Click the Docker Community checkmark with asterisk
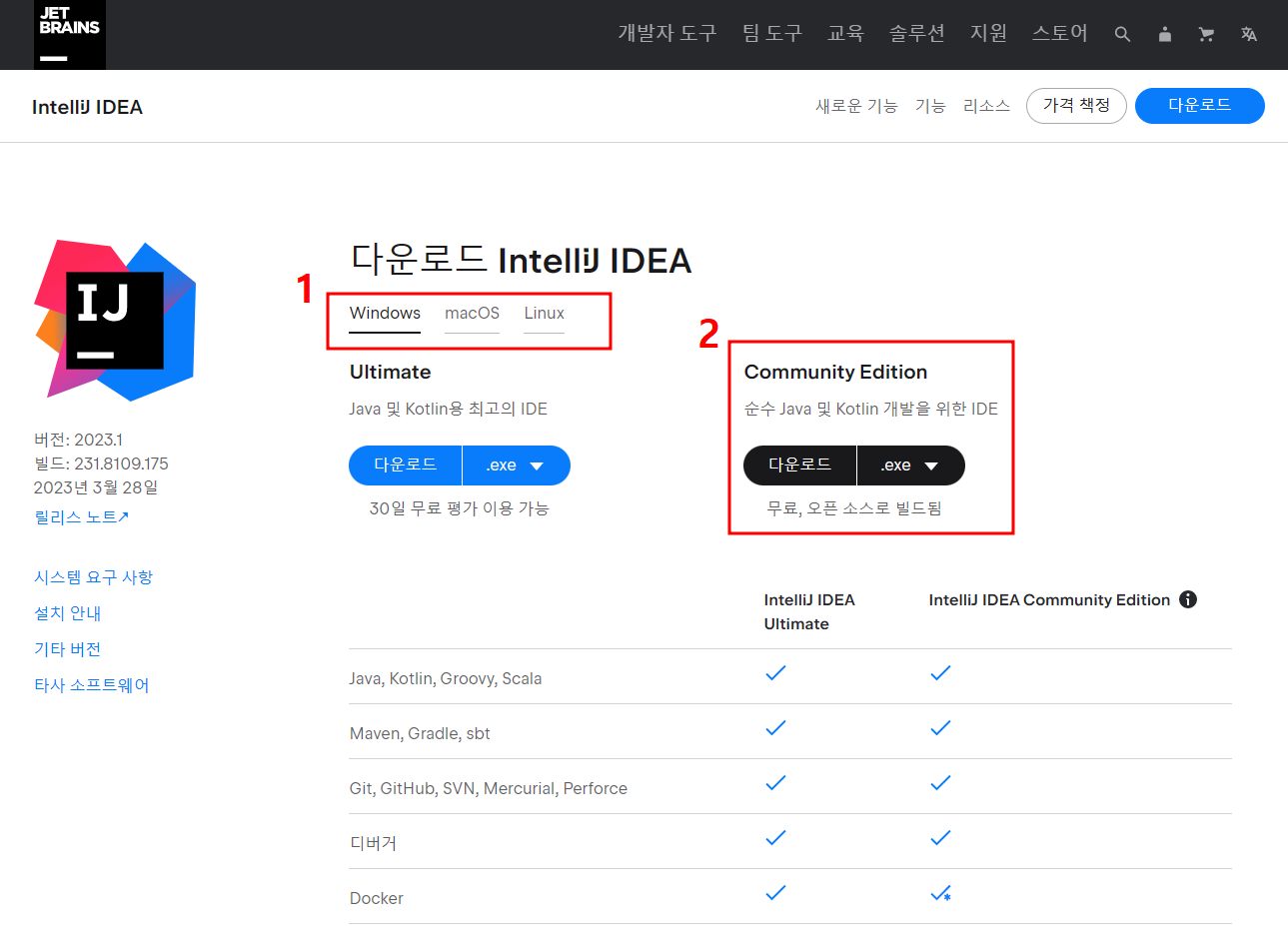Screen dimensions: 1288x926 point(940,893)
